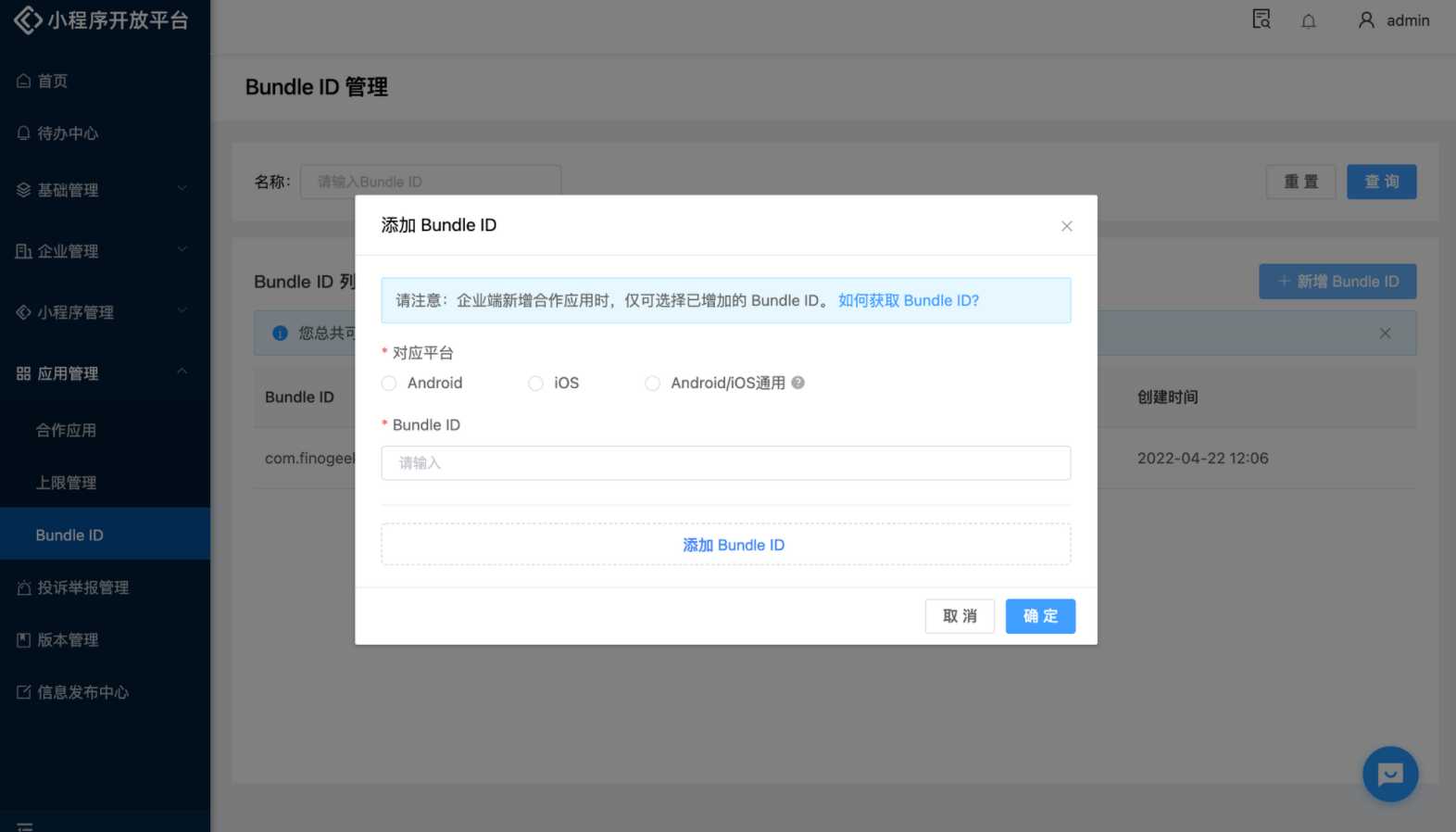Viewport: 1456px width, 832px height.
Task: Select the iOS platform radio button
Action: pyautogui.click(x=535, y=384)
